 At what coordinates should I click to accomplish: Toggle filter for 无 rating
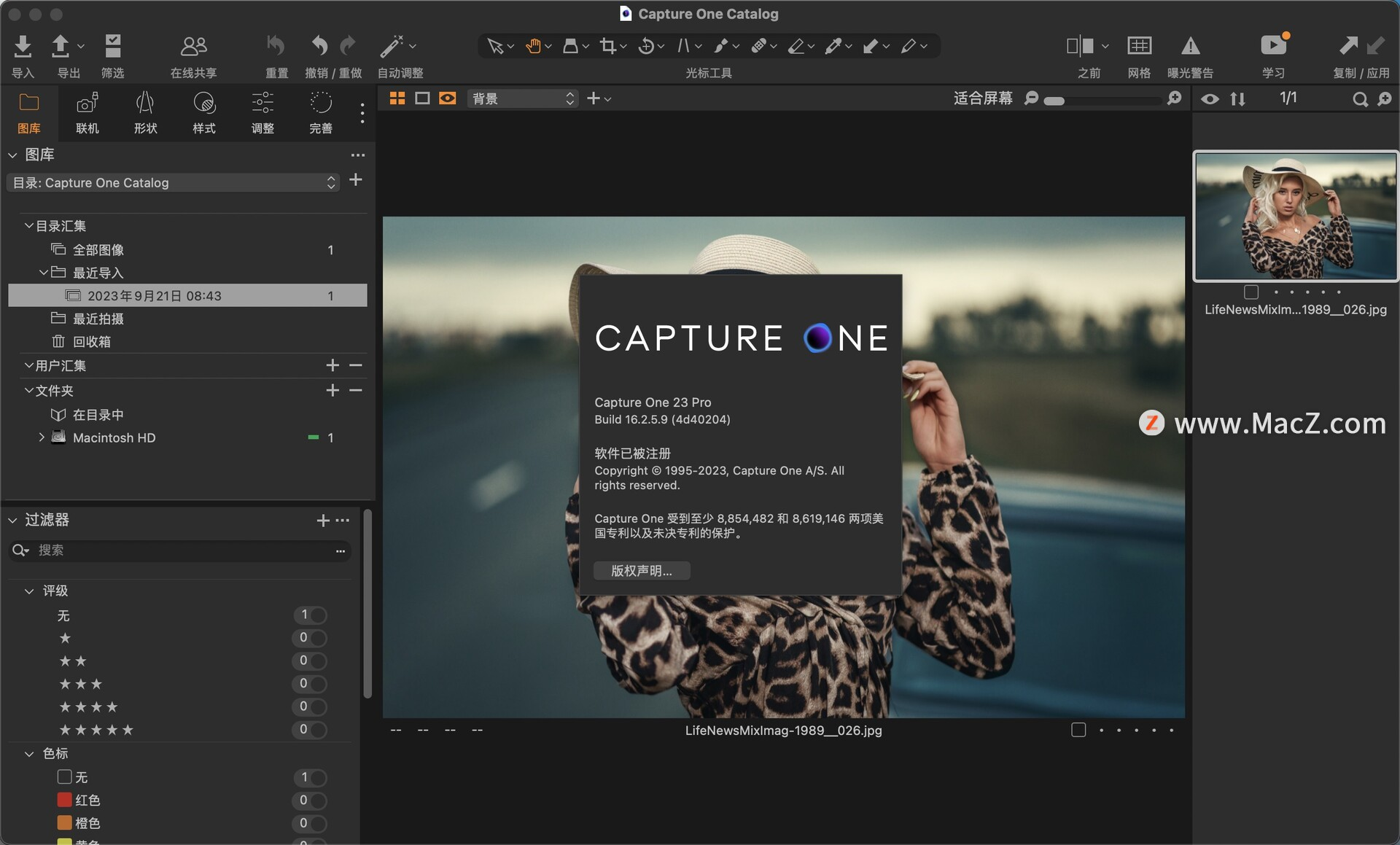pos(309,615)
